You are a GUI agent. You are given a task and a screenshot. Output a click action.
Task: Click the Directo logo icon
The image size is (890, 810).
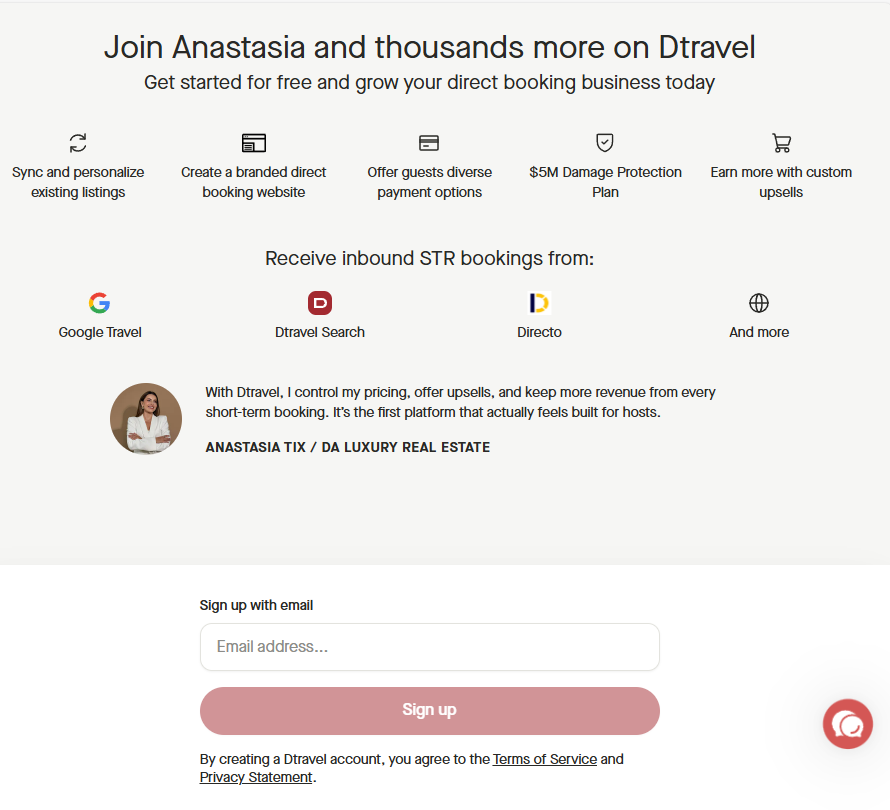click(x=539, y=303)
